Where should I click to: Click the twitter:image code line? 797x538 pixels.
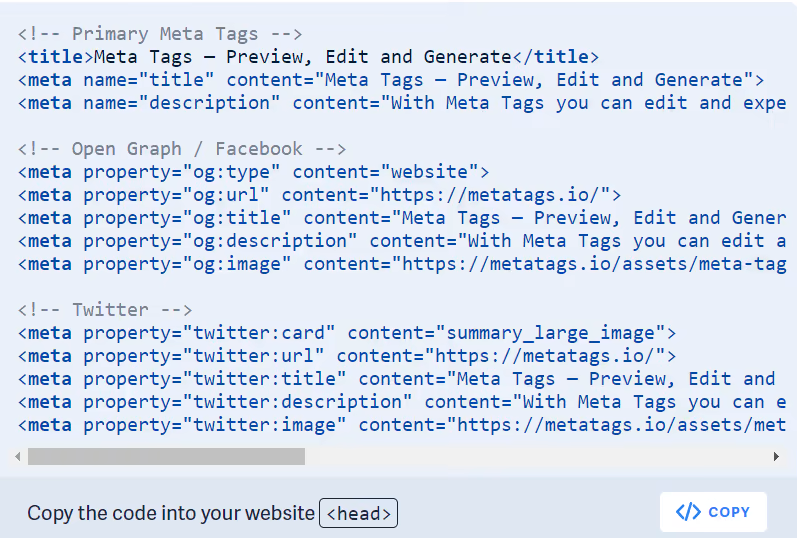[402, 425]
